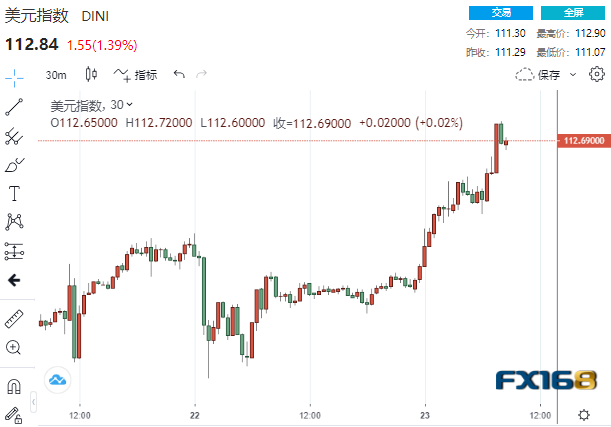This screenshot has width=611, height=427.
Task: Open the pattern drawing tool
Action: tap(14, 222)
